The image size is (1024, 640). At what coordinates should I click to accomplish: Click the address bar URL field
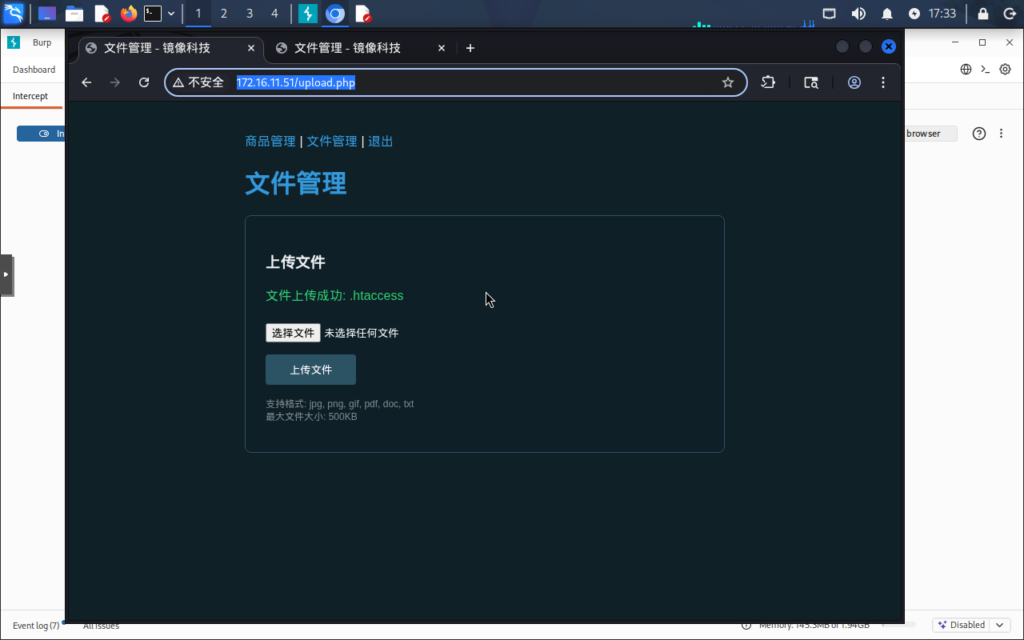pos(450,83)
